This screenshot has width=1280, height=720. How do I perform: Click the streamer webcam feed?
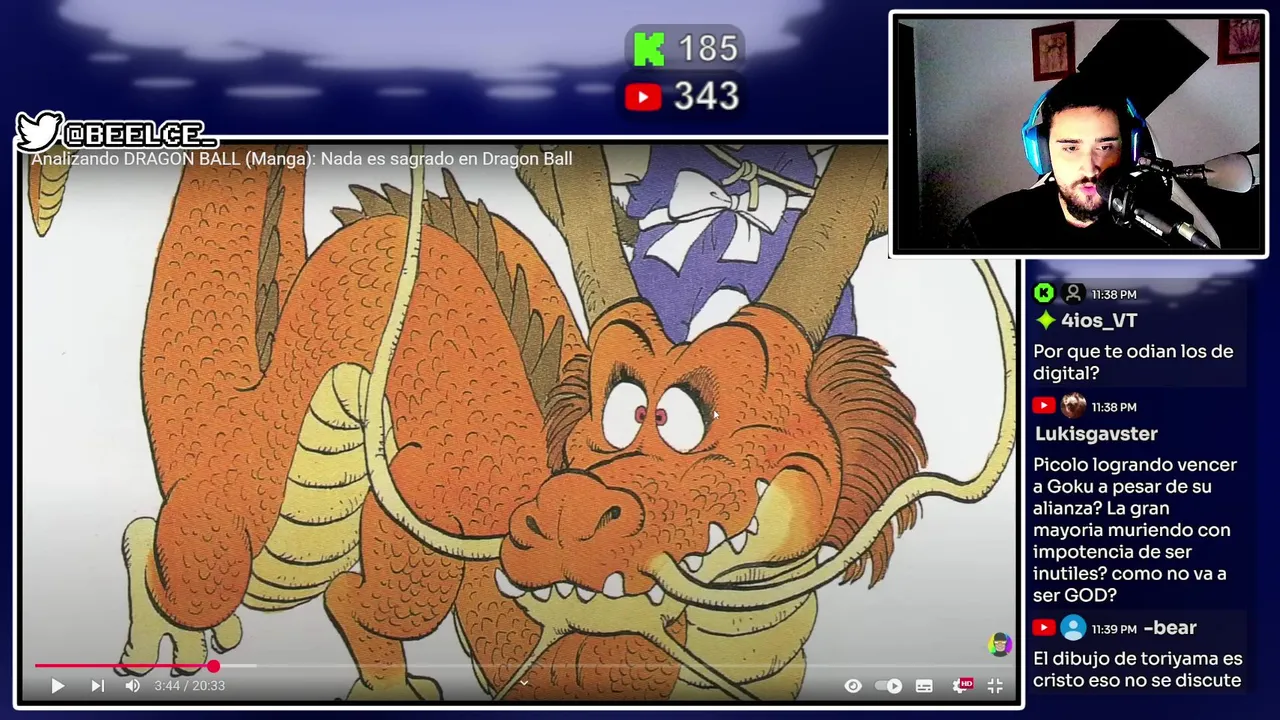point(1078,134)
